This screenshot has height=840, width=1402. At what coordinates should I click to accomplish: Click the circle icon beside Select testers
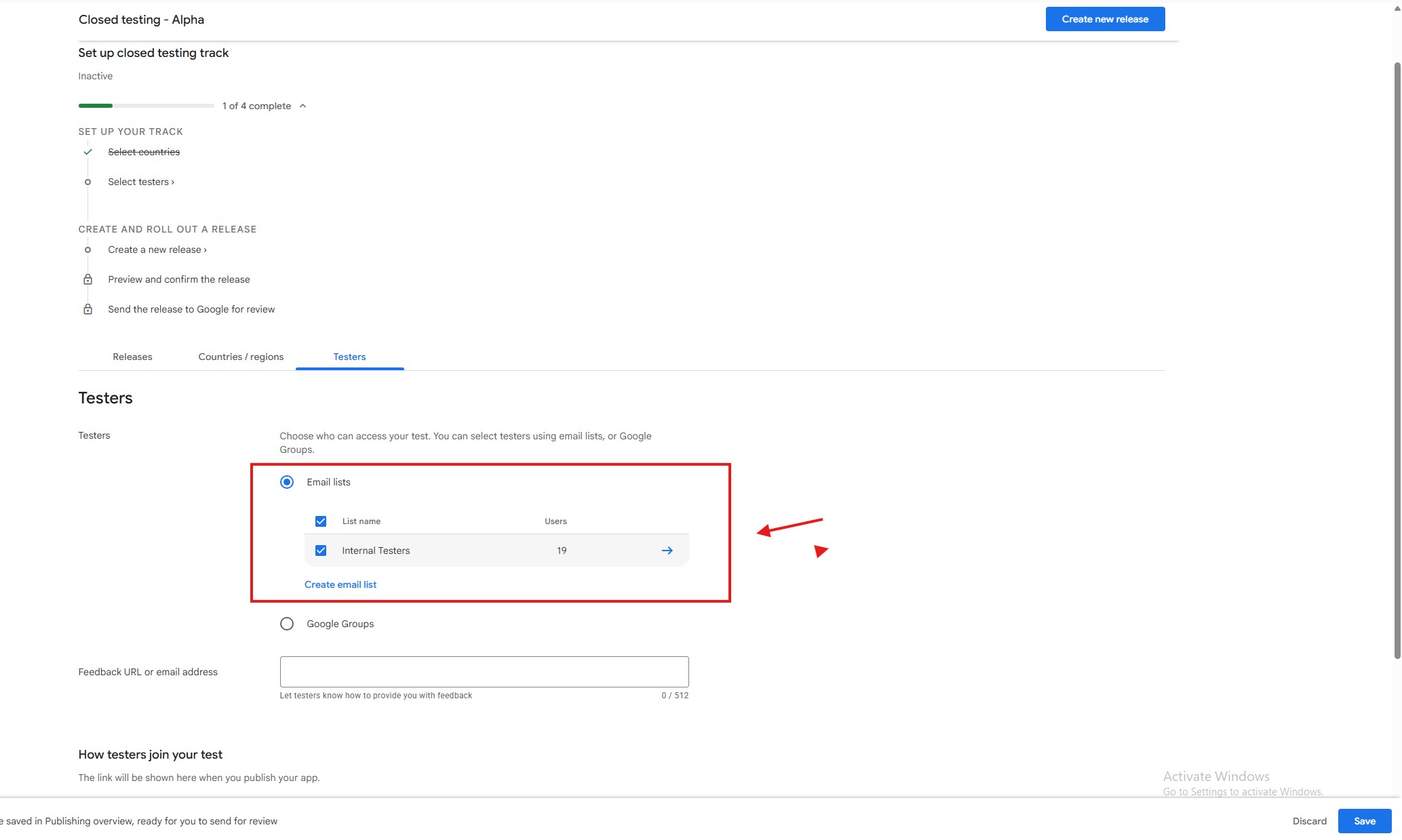pyautogui.click(x=87, y=182)
